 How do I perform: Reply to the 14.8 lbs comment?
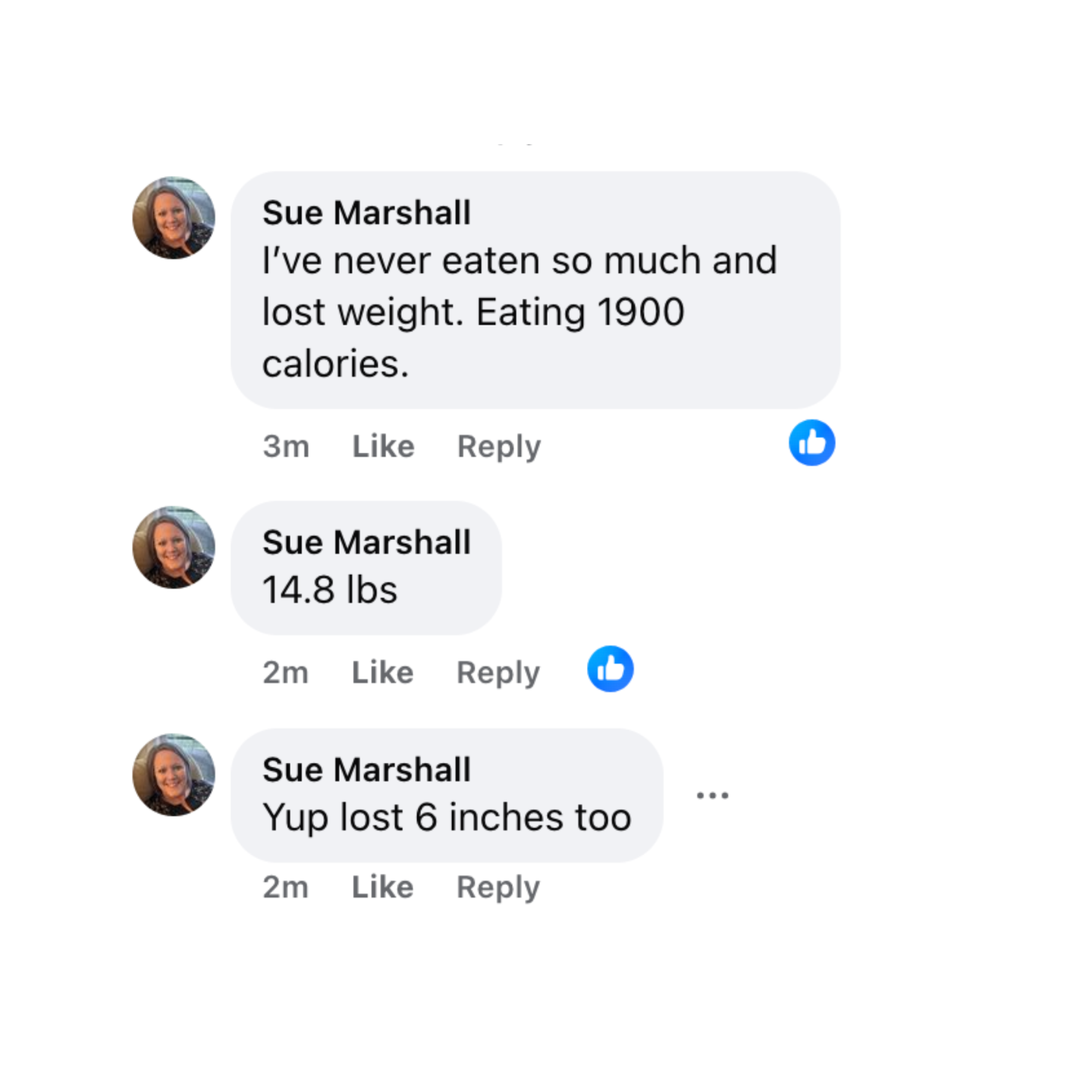coord(498,673)
